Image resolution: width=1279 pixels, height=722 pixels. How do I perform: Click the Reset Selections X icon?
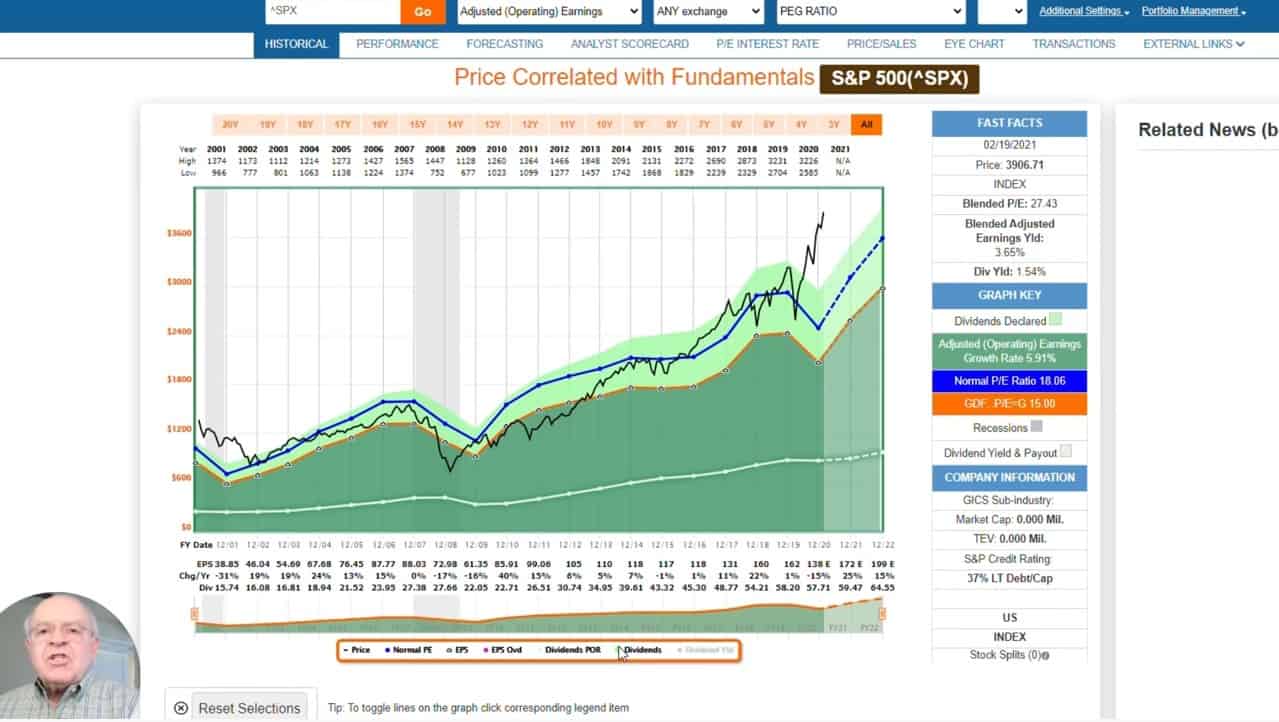point(180,708)
